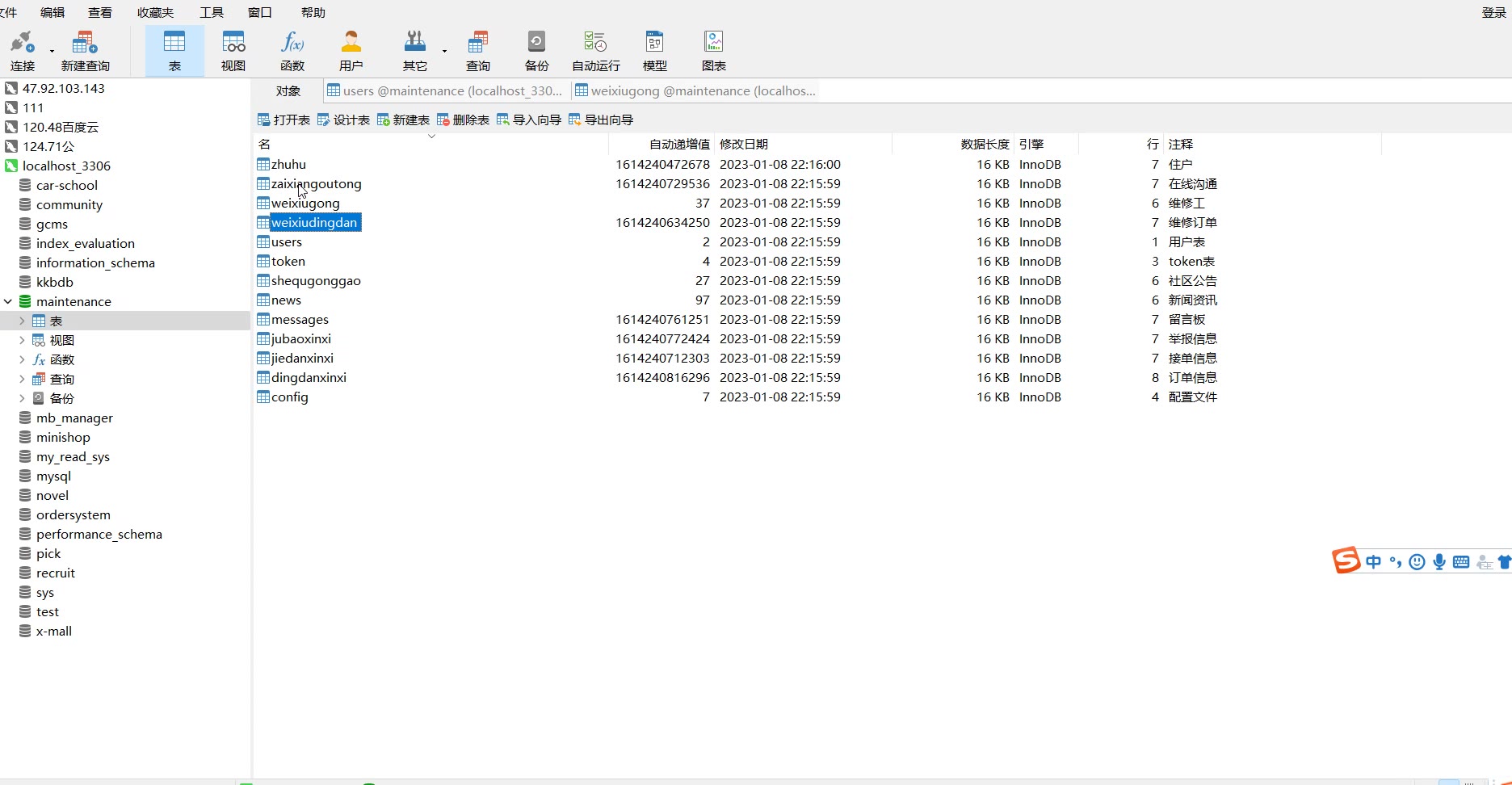Image resolution: width=1512 pixels, height=785 pixels.
Task: Click Export Wizard (导出向导) button
Action: pyautogui.click(x=601, y=120)
